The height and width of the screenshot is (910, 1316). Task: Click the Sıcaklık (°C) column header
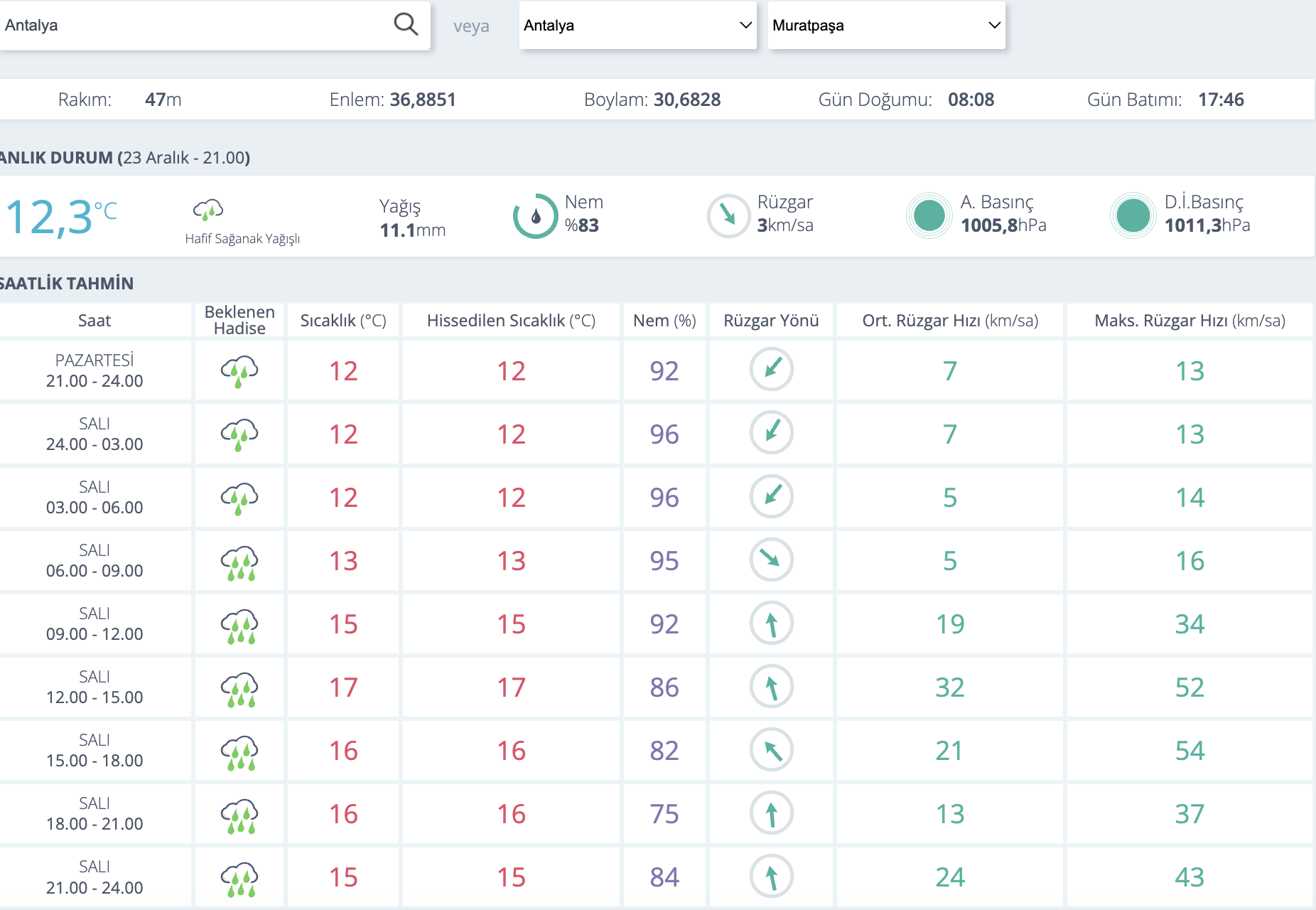(x=343, y=321)
